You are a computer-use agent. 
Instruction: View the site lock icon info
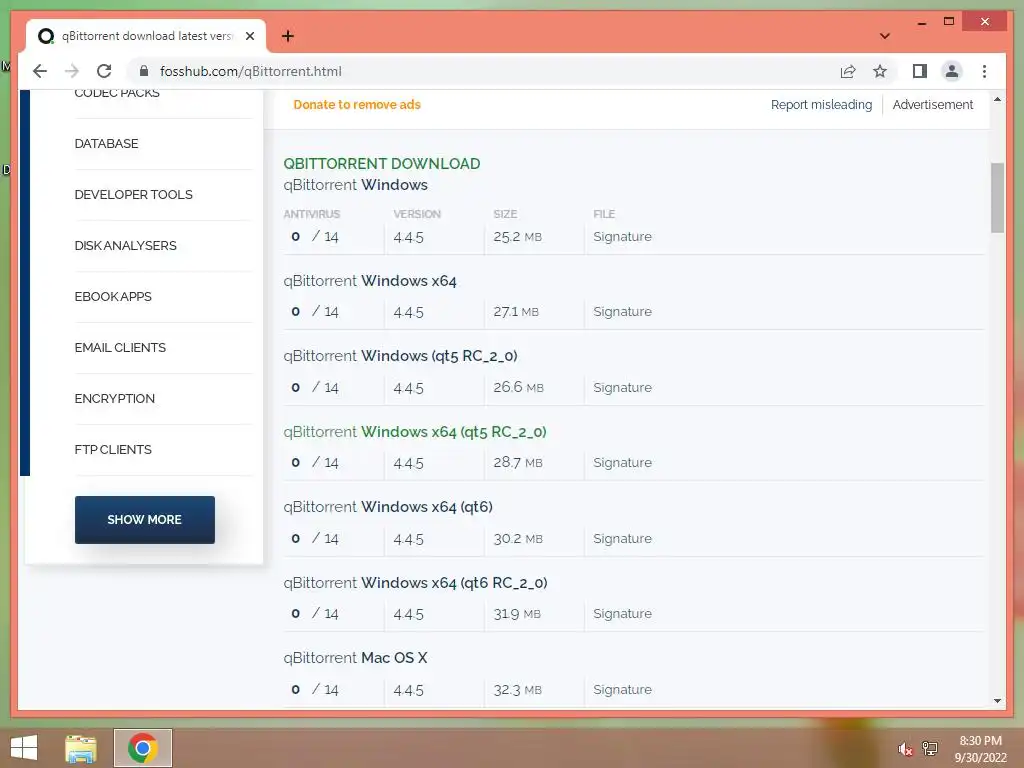pyautogui.click(x=144, y=71)
